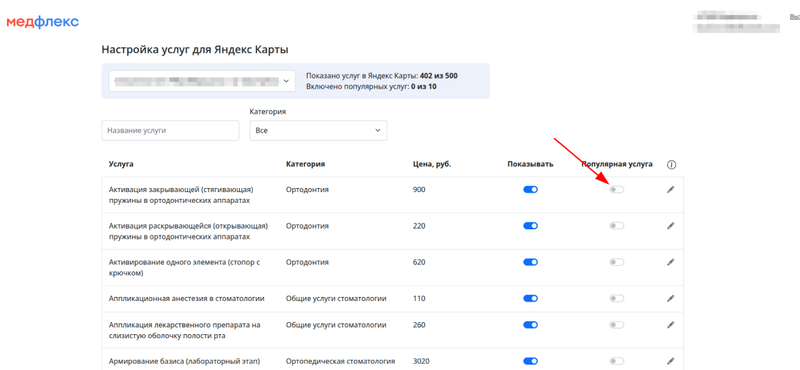This screenshot has width=800, height=370.
Task: Open the clinic selection dropdown
Action: coord(202,81)
